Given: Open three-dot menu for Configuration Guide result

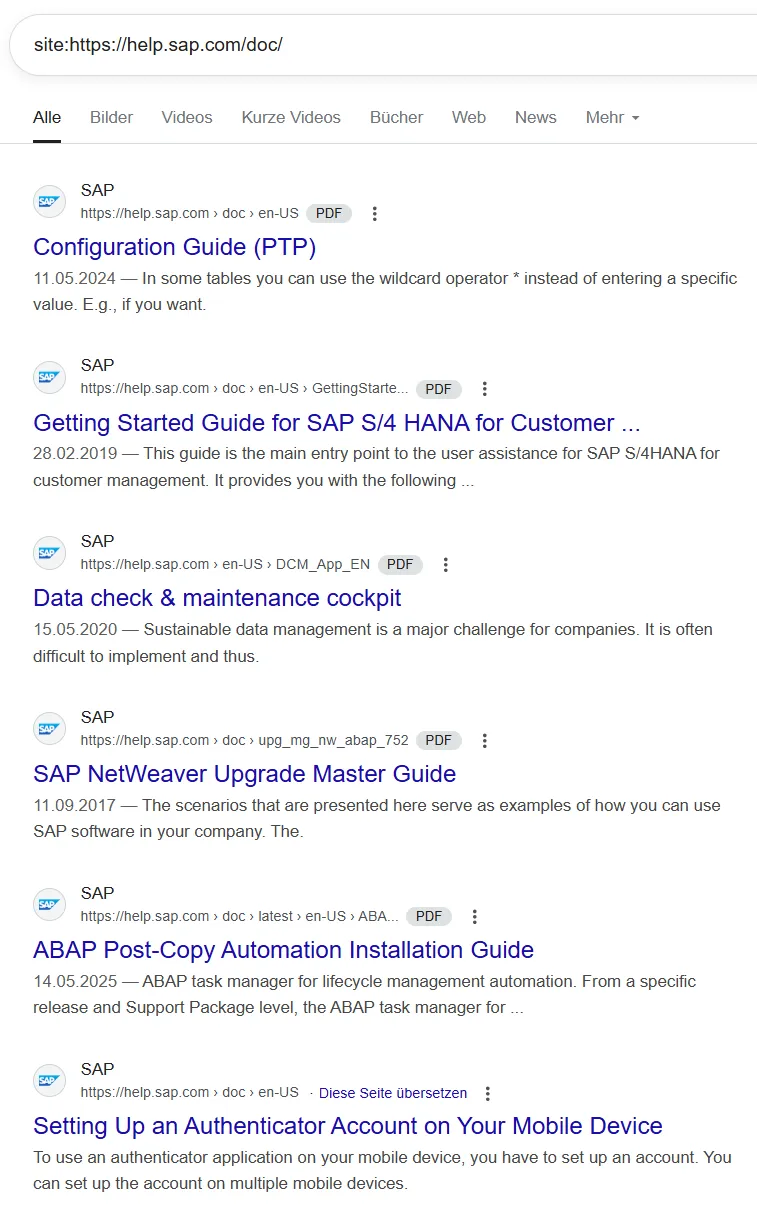Looking at the screenshot, I should click(374, 213).
